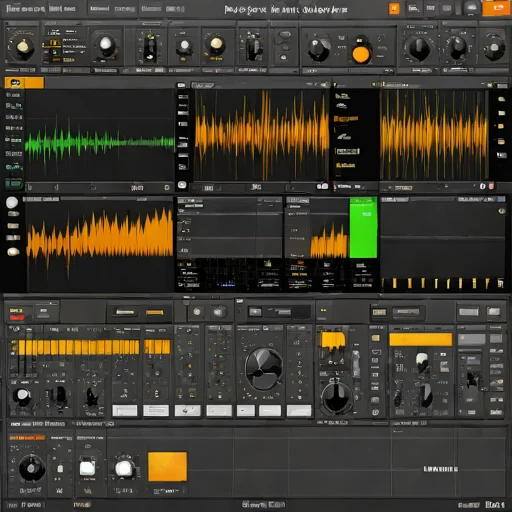Click the bright green block beside the small waveform
This screenshot has height=512, width=512.
363,228
